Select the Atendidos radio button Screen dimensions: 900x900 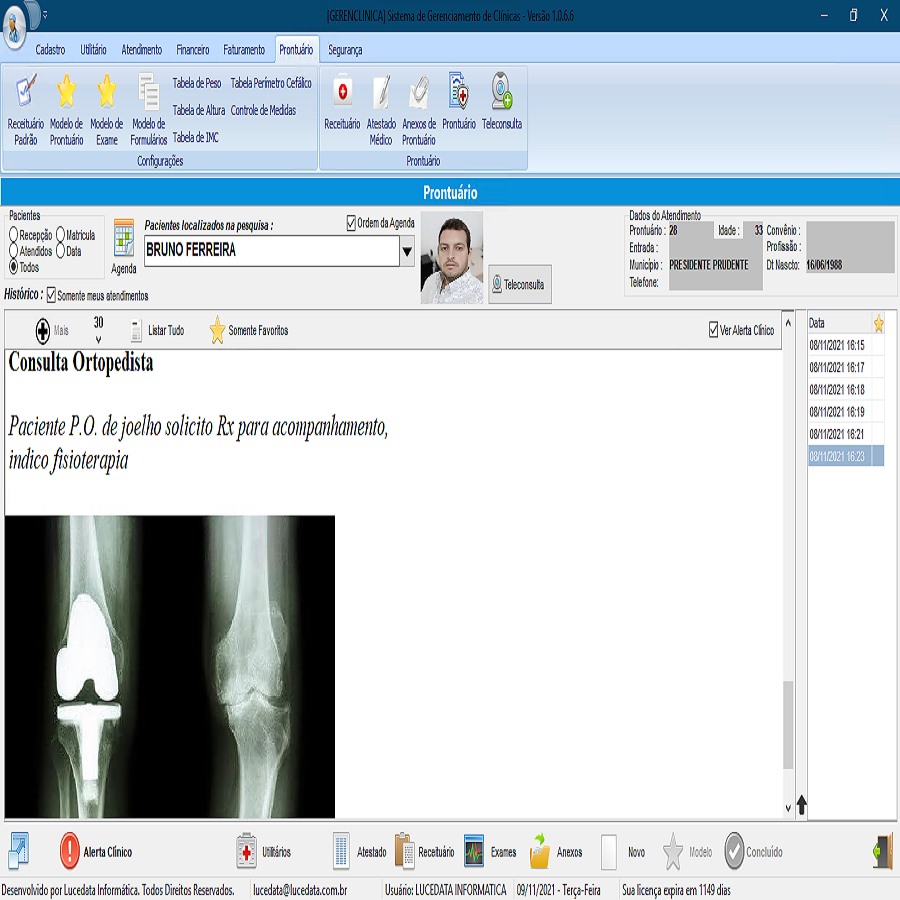[x=14, y=252]
